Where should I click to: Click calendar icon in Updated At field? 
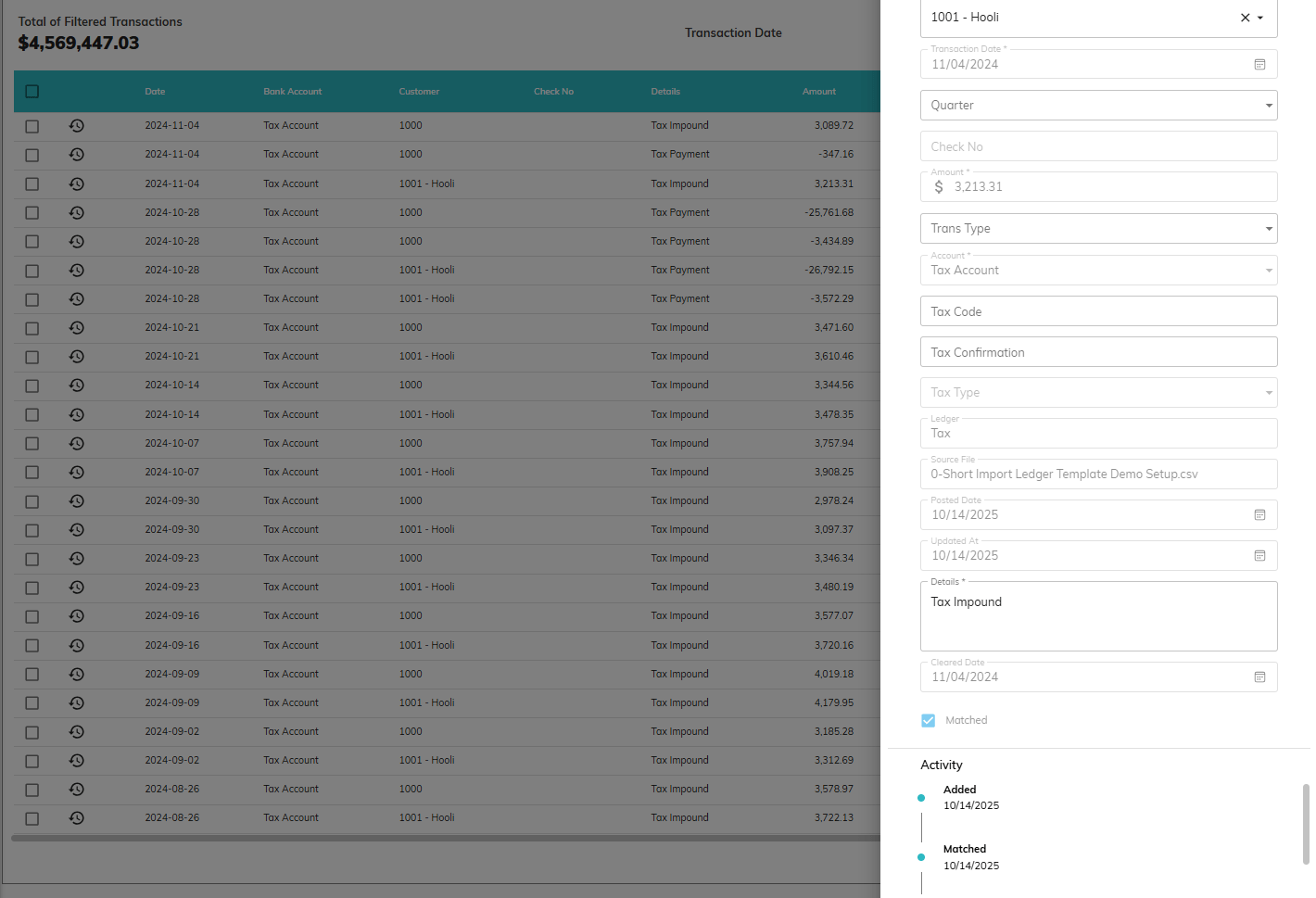(1259, 556)
